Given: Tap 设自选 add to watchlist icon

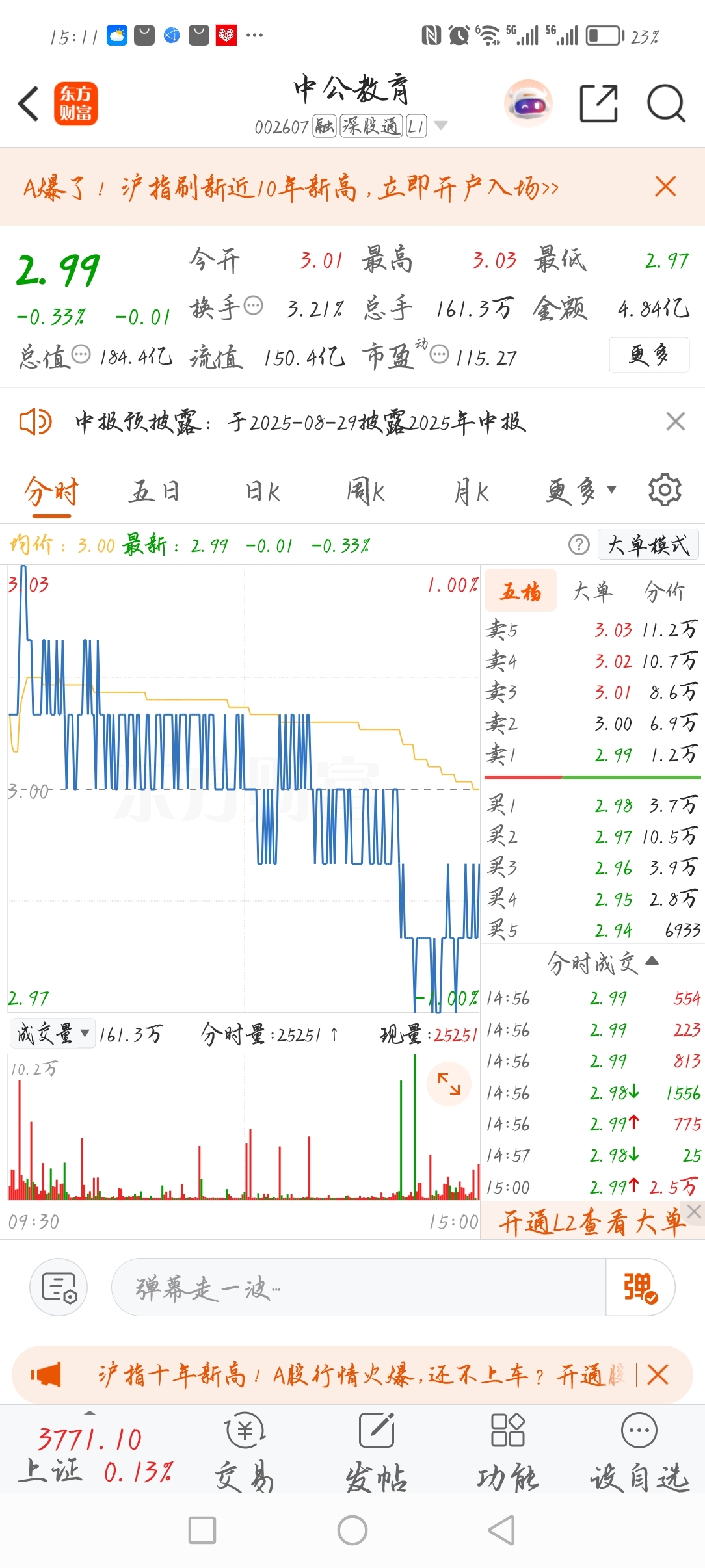Looking at the screenshot, I should [639, 1451].
